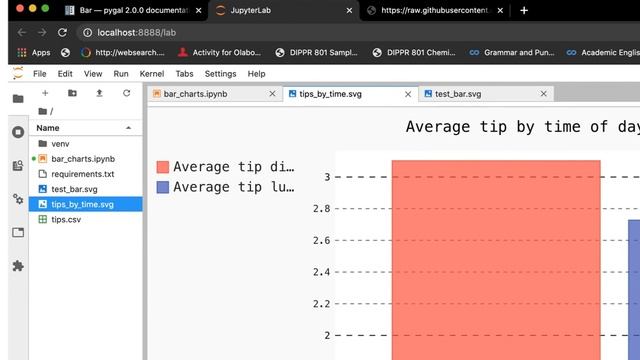
Task: Click the browser back arrow
Action: click(x=22, y=32)
